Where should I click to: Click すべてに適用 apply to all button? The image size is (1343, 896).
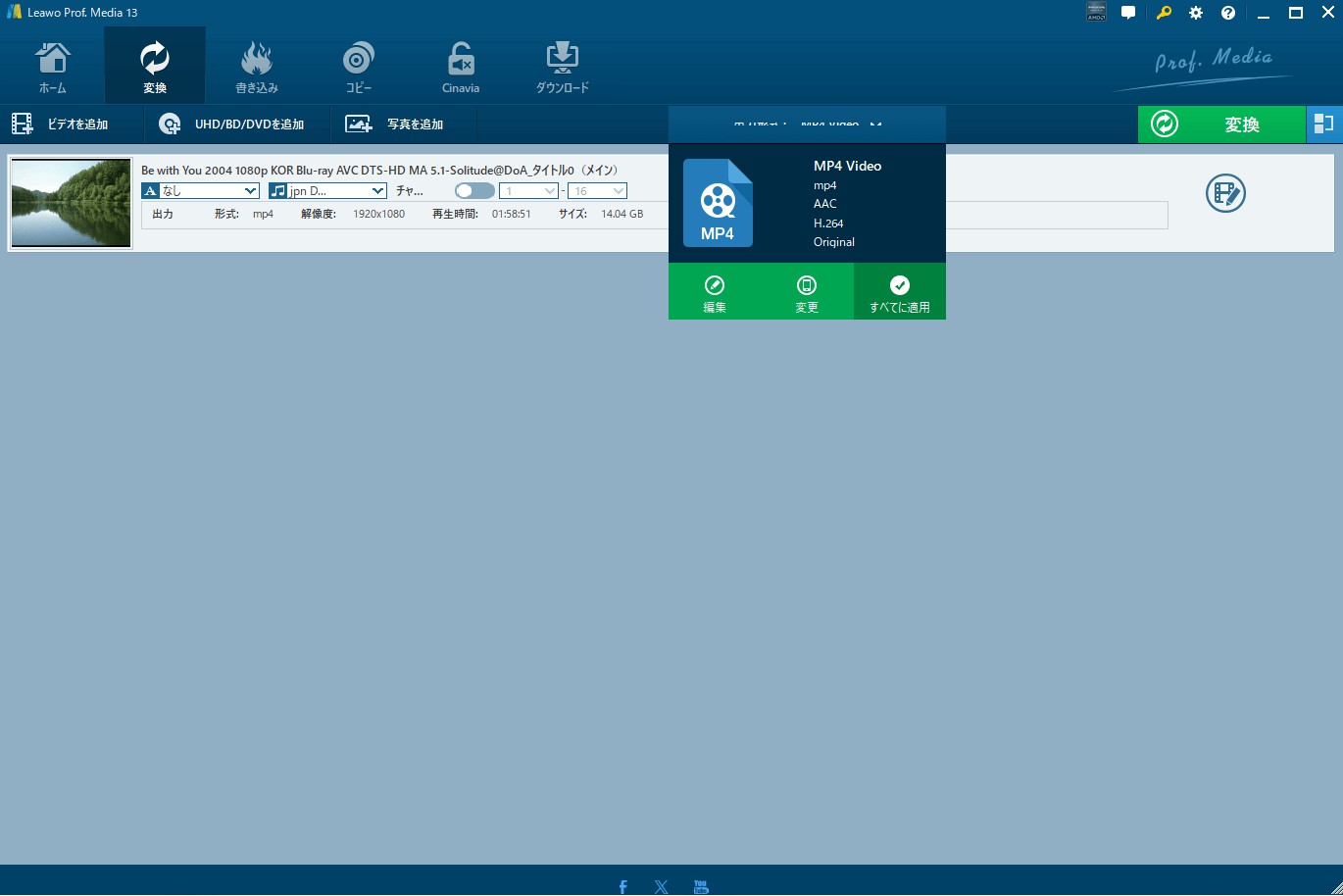[900, 292]
